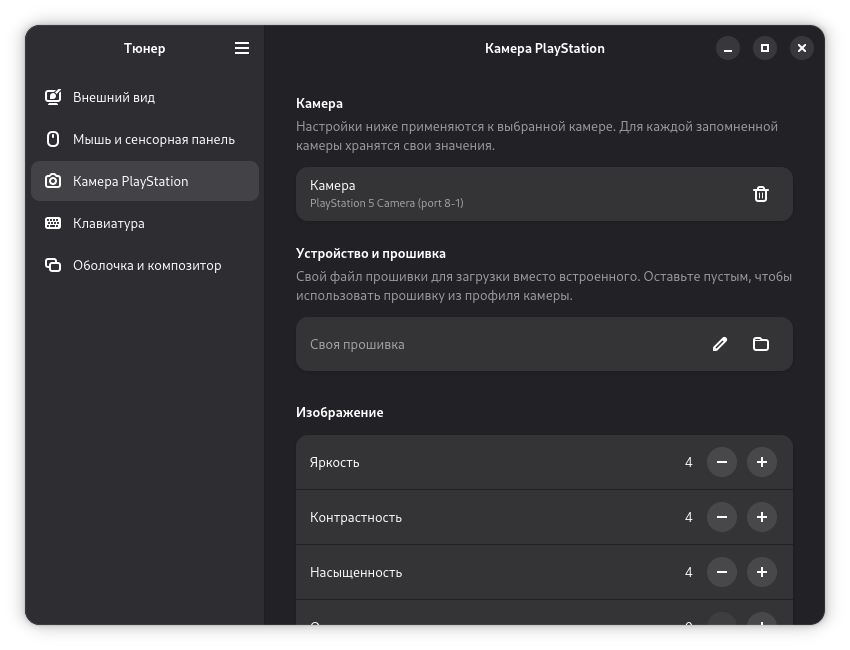Browse for a firmware file with the folder icon
Screen dimensions: 850x650
pyautogui.click(x=761, y=344)
